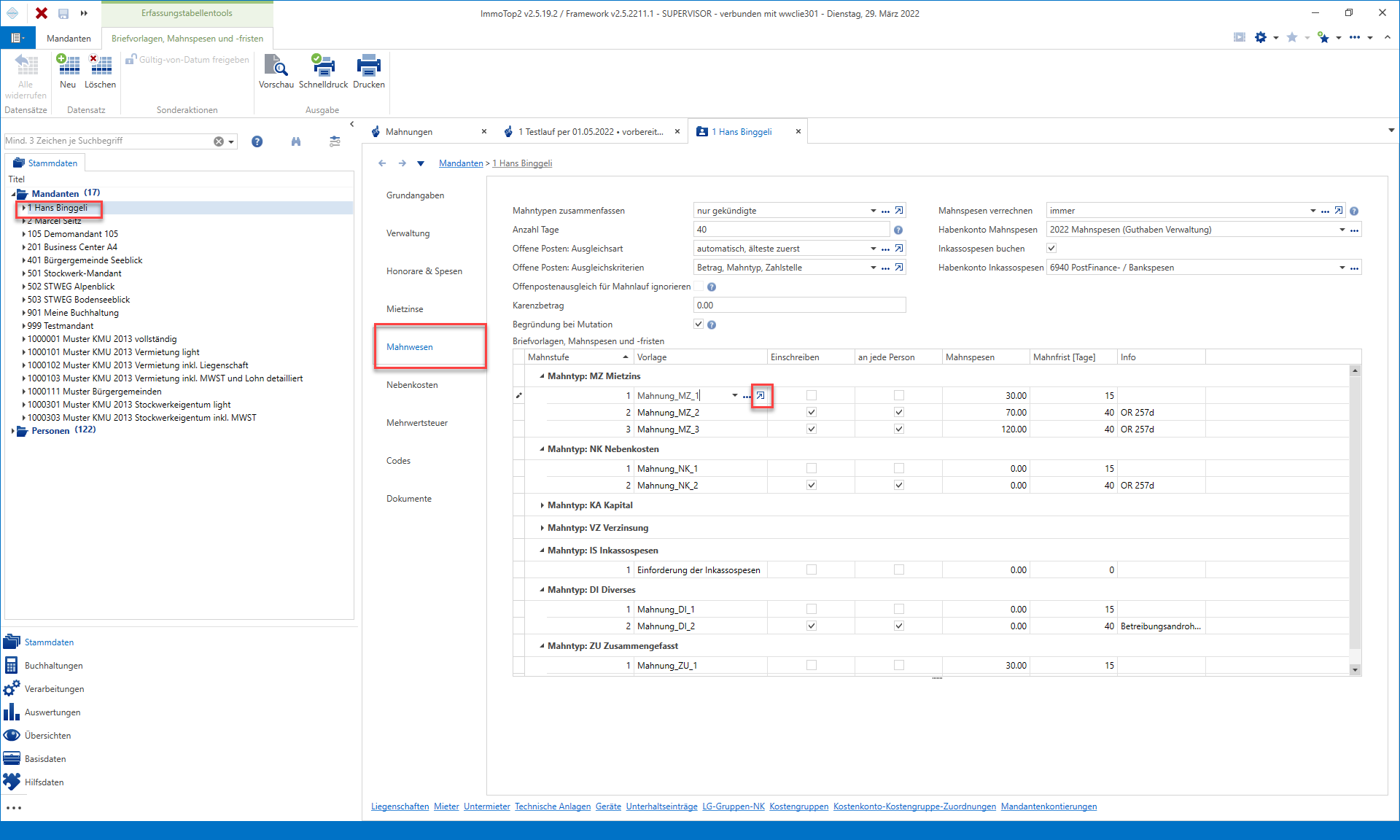Open the Basisdaten module
Viewport: 1400px width, 840px height.
[35, 758]
